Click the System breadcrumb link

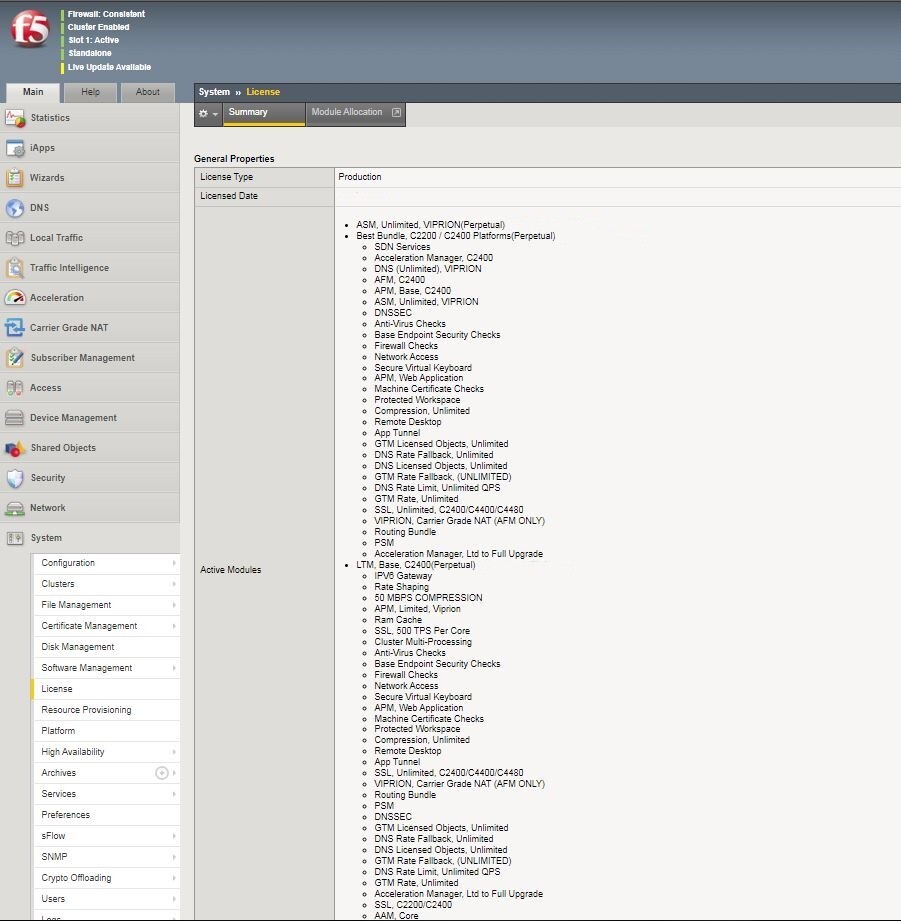[x=214, y=92]
